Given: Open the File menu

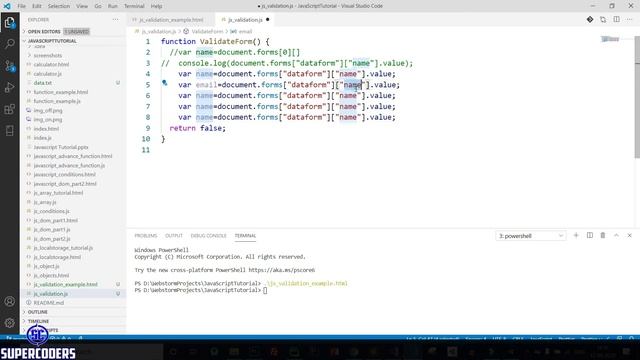Looking at the screenshot, I should click(x=21, y=6).
